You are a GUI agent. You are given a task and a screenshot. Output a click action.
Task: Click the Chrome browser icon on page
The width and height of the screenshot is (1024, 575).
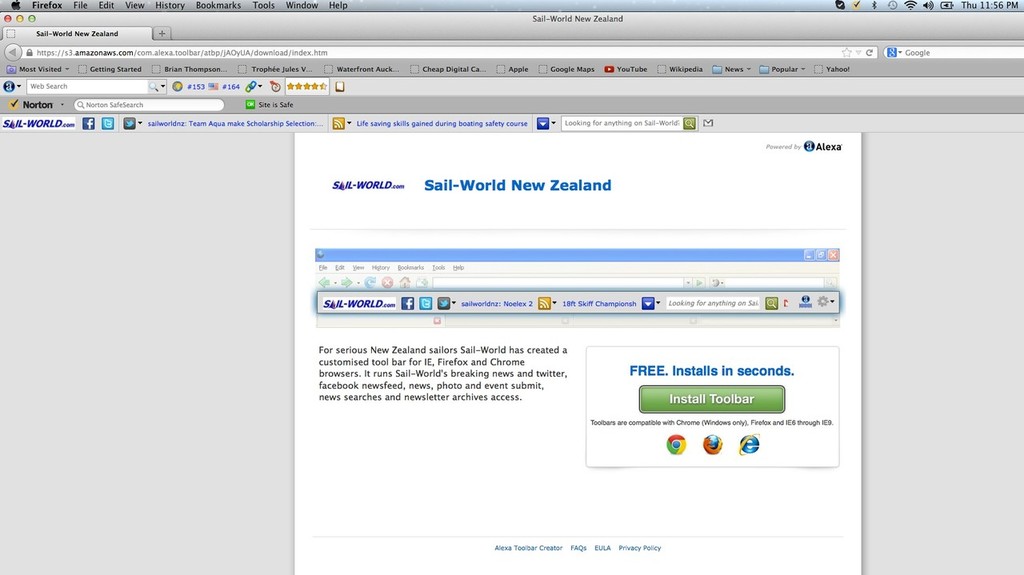[676, 445]
